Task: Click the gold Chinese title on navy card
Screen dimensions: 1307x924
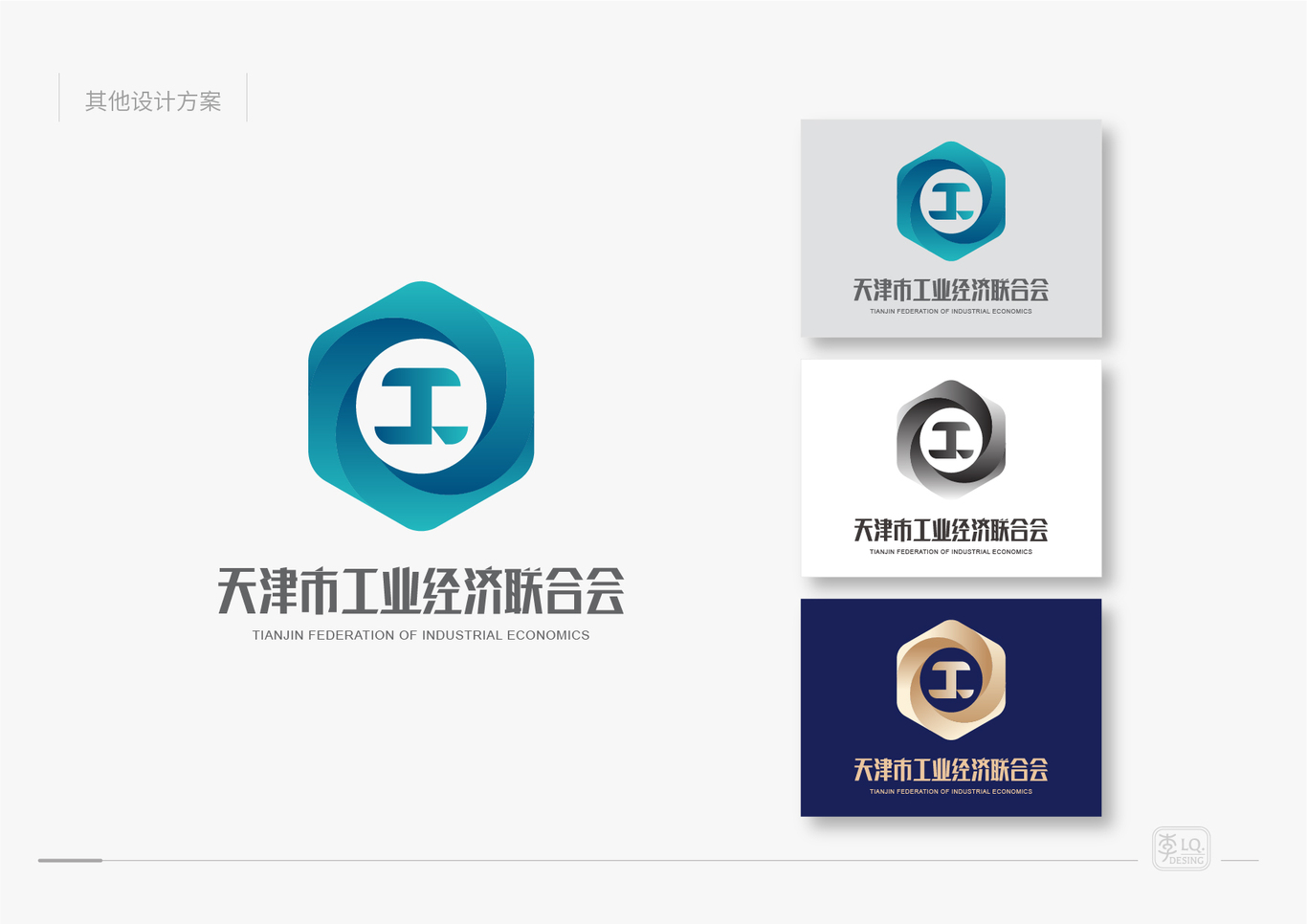Action: pos(951,770)
